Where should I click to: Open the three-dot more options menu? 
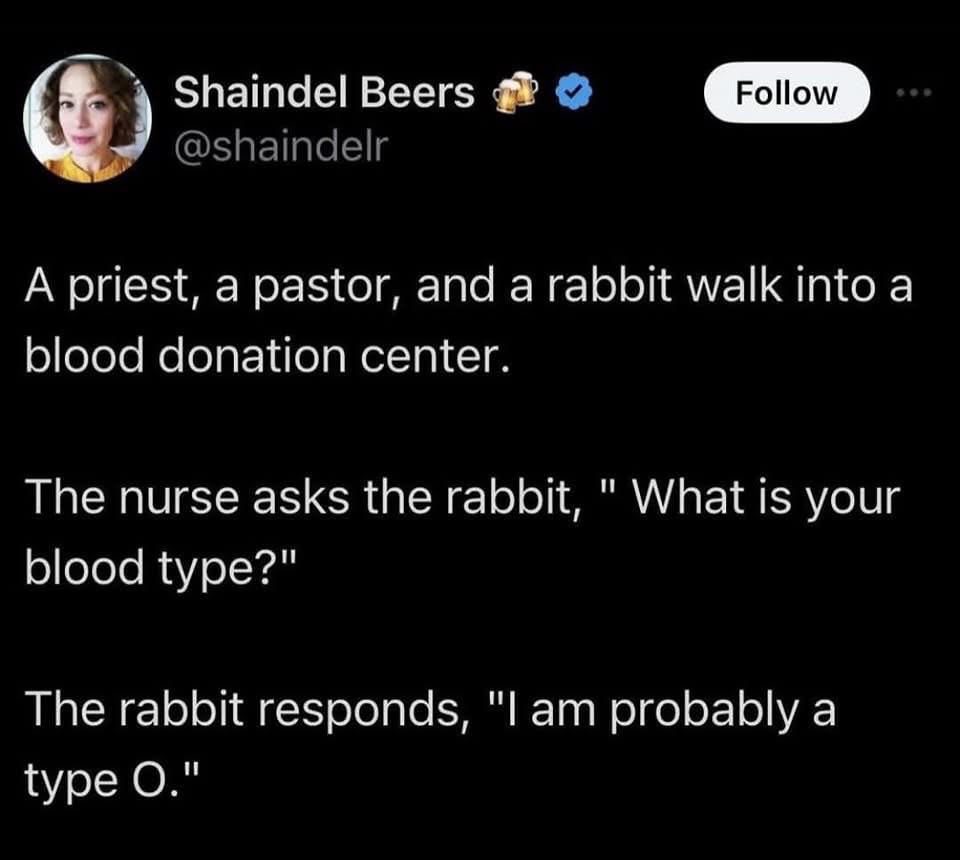[x=913, y=93]
